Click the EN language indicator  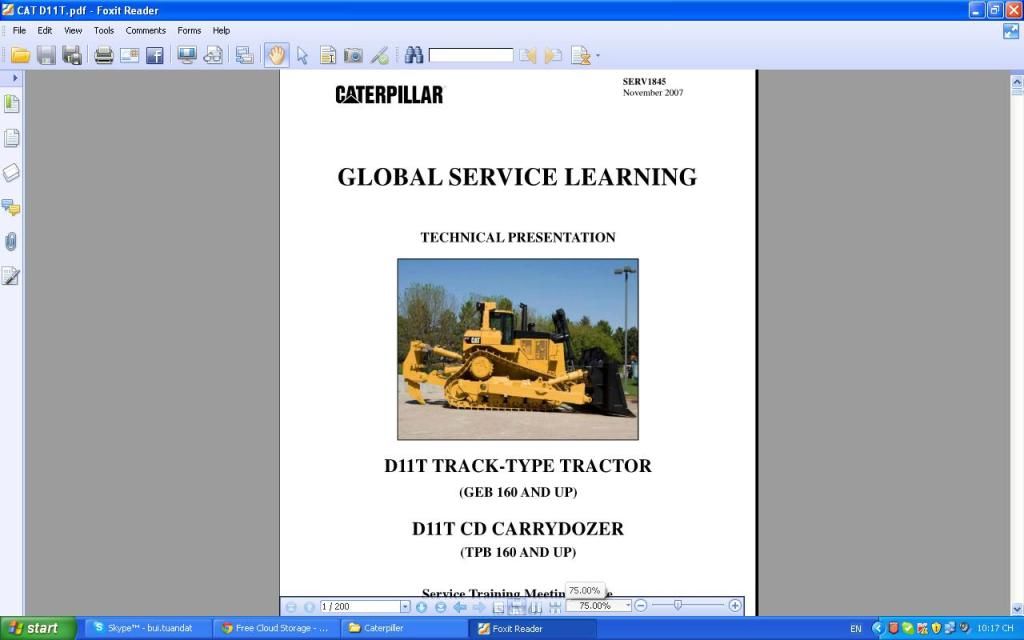click(856, 629)
